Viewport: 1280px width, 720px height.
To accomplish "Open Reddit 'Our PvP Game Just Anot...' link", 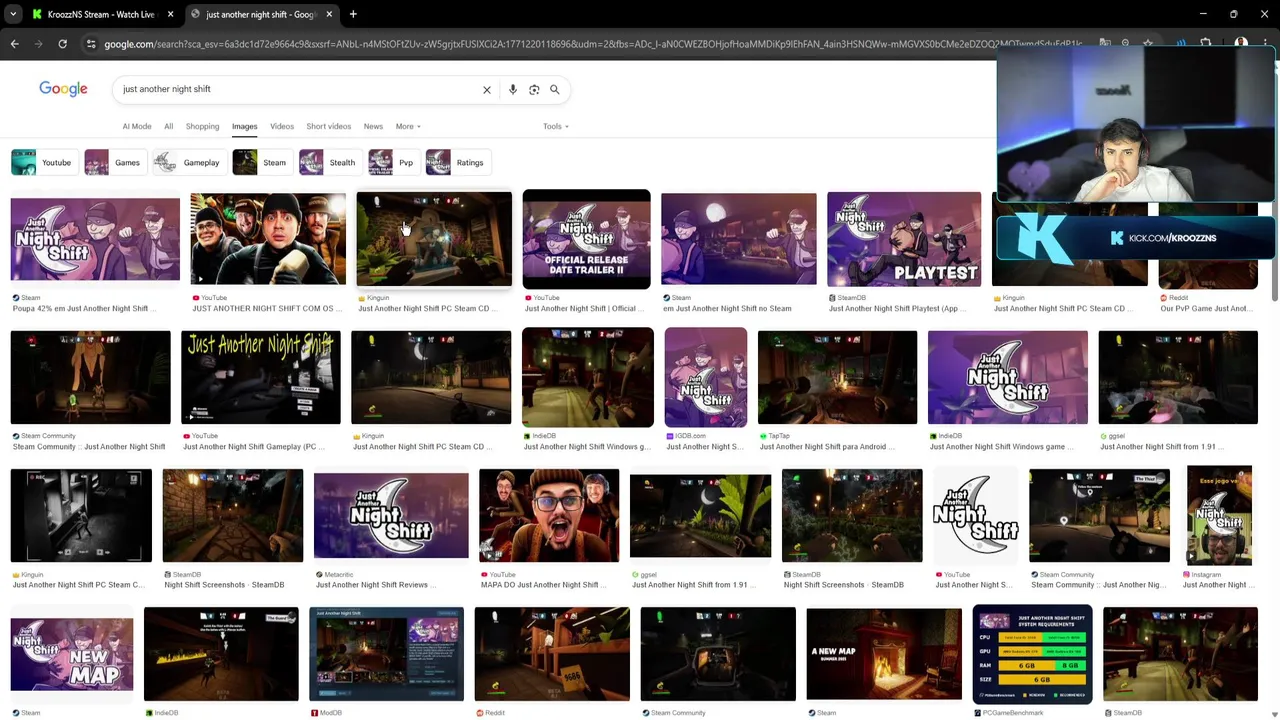I will coord(1207,308).
